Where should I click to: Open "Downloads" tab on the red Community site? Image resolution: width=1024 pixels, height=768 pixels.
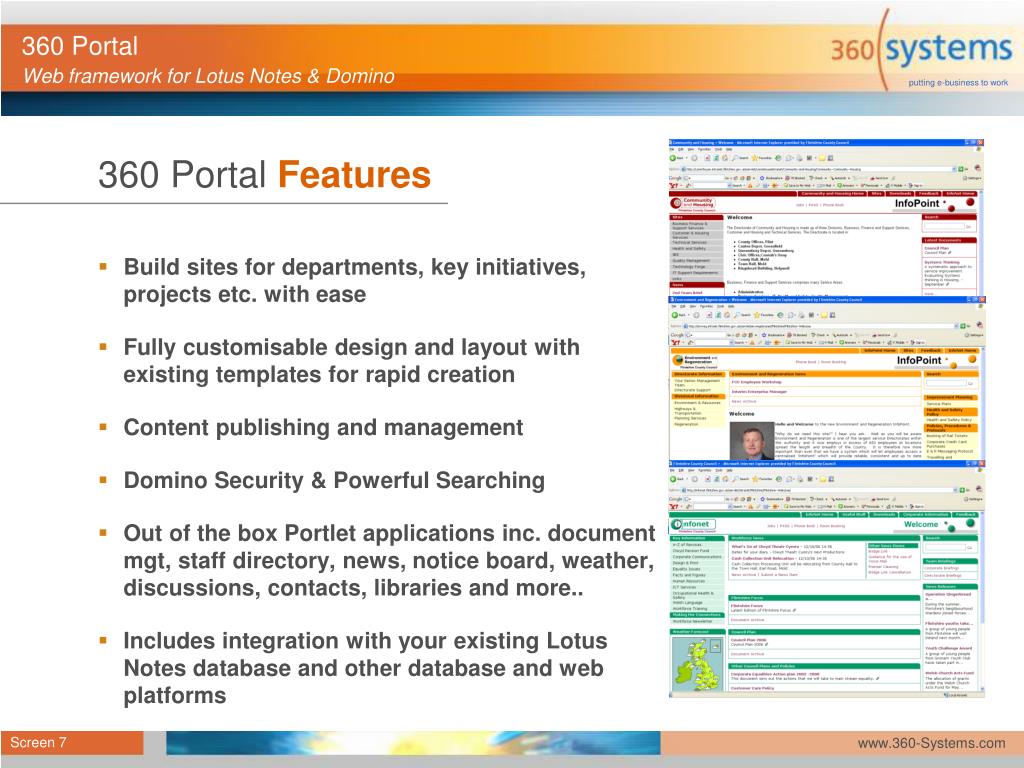[900, 193]
